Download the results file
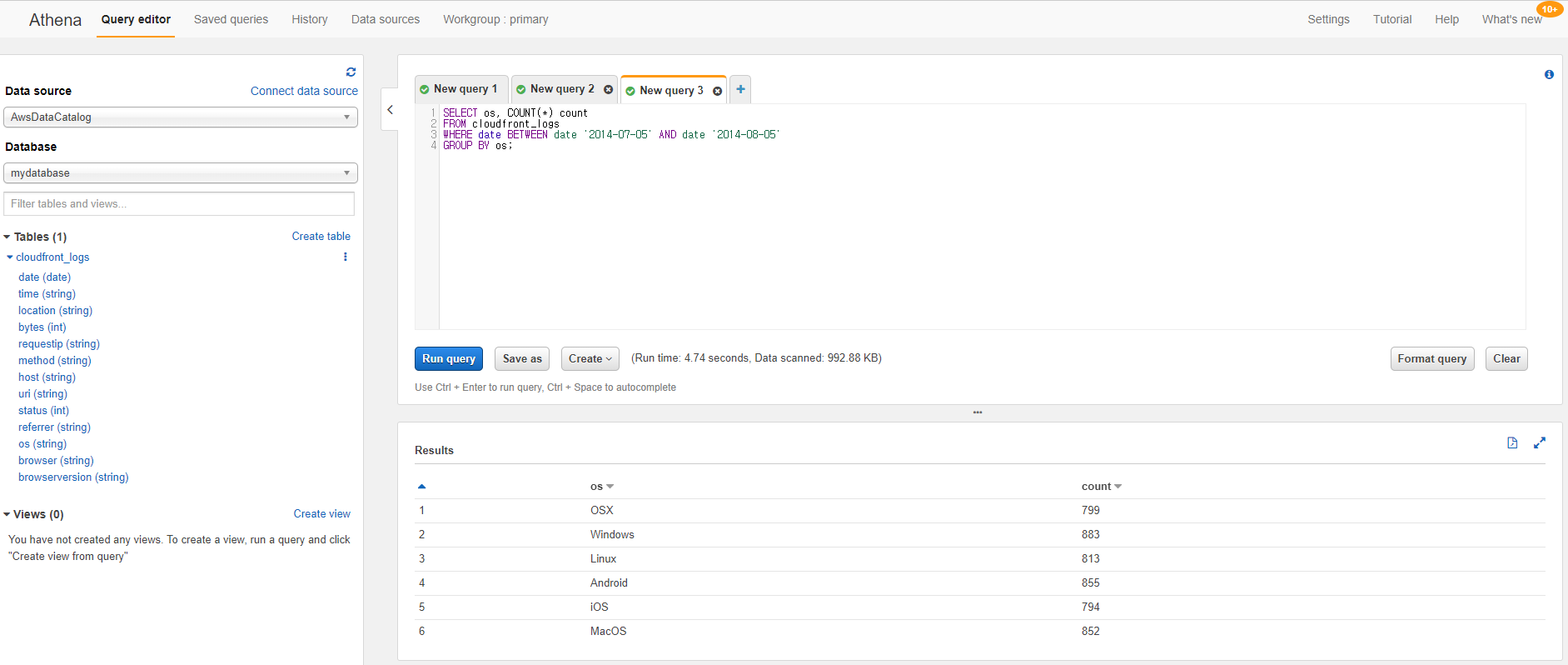This screenshot has height=665, width=1568. [1512, 442]
